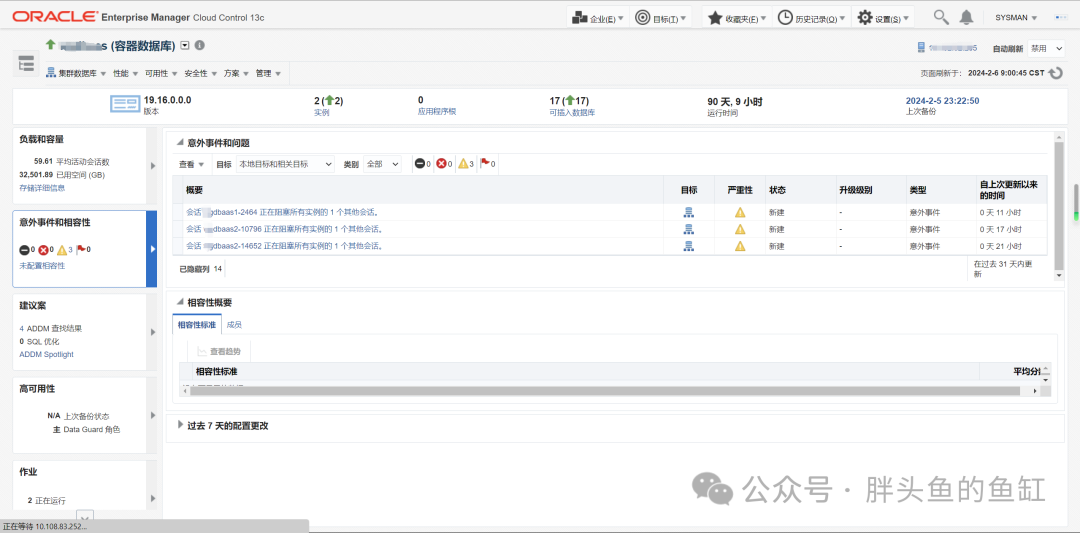Open the 类别 全部 dropdown
This screenshot has width=1080, height=533.
382,164
